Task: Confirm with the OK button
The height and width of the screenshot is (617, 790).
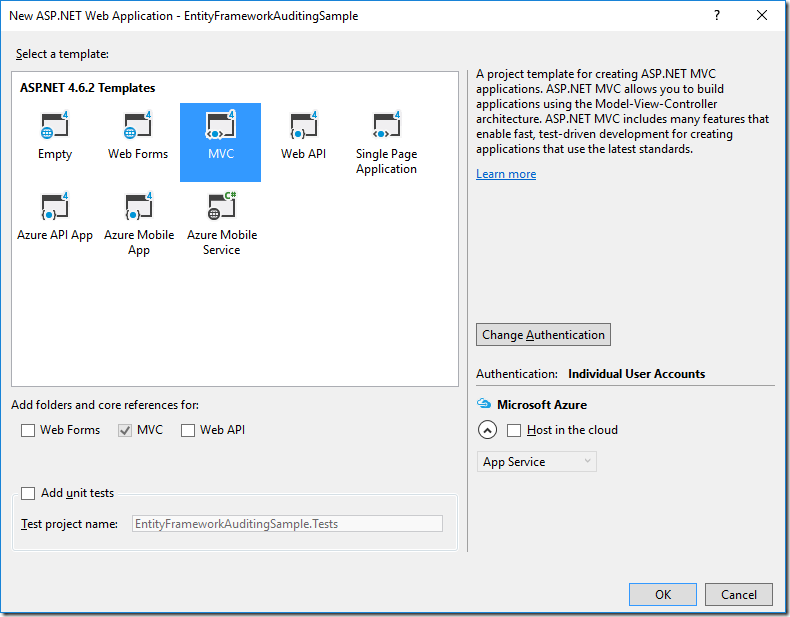Action: (x=663, y=594)
